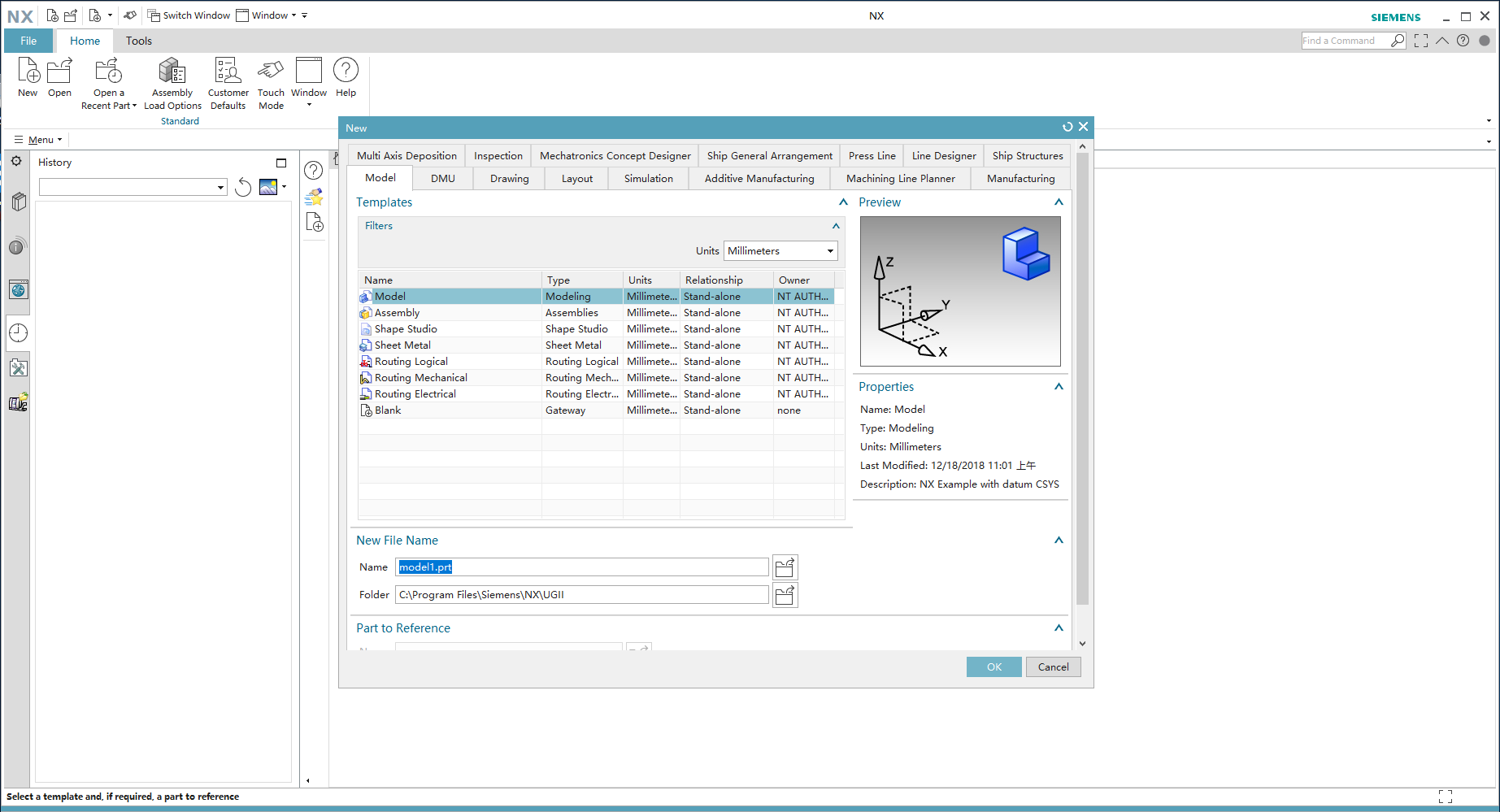The width and height of the screenshot is (1500, 812).
Task: Confirm with the OK button
Action: pyautogui.click(x=994, y=667)
